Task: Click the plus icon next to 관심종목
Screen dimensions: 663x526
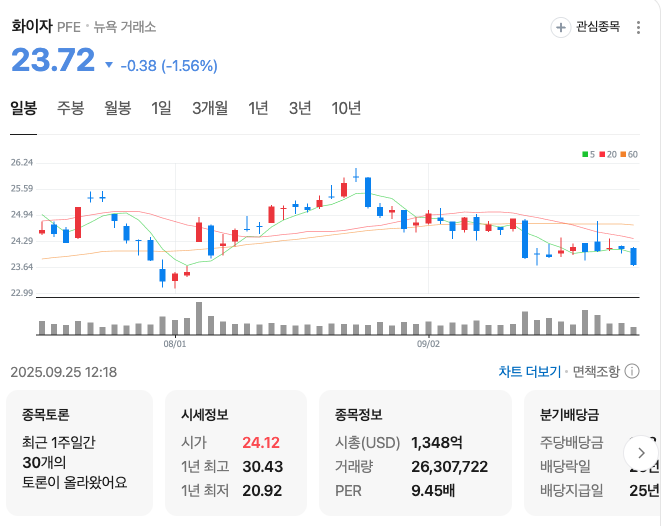Action: [560, 27]
